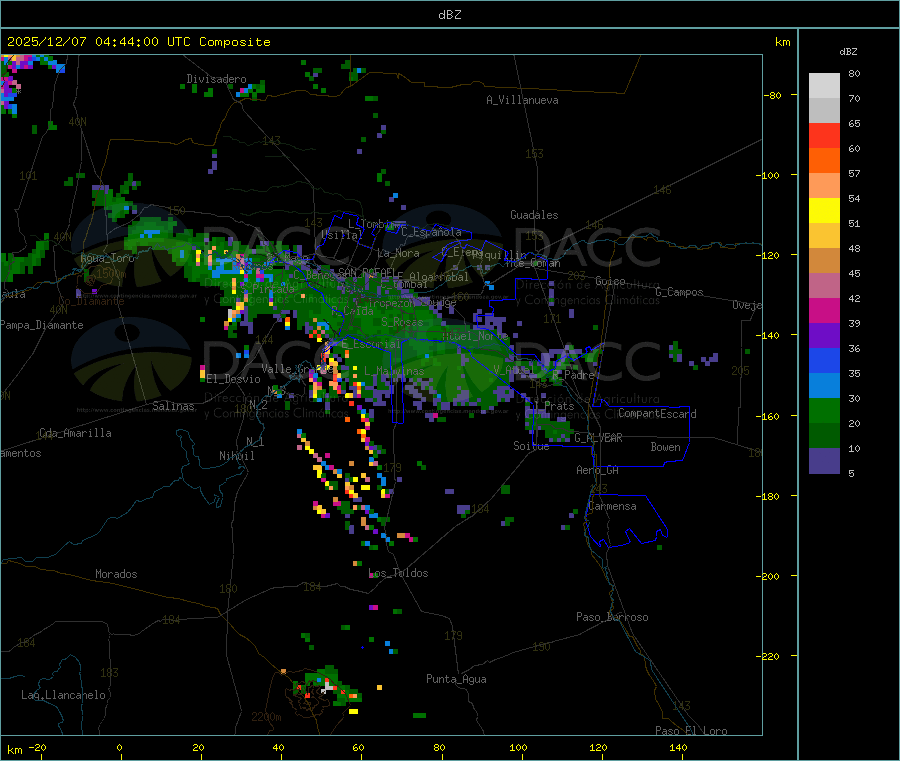Select the light blue 30–35 dBZ legend swatch

[x=824, y=386]
